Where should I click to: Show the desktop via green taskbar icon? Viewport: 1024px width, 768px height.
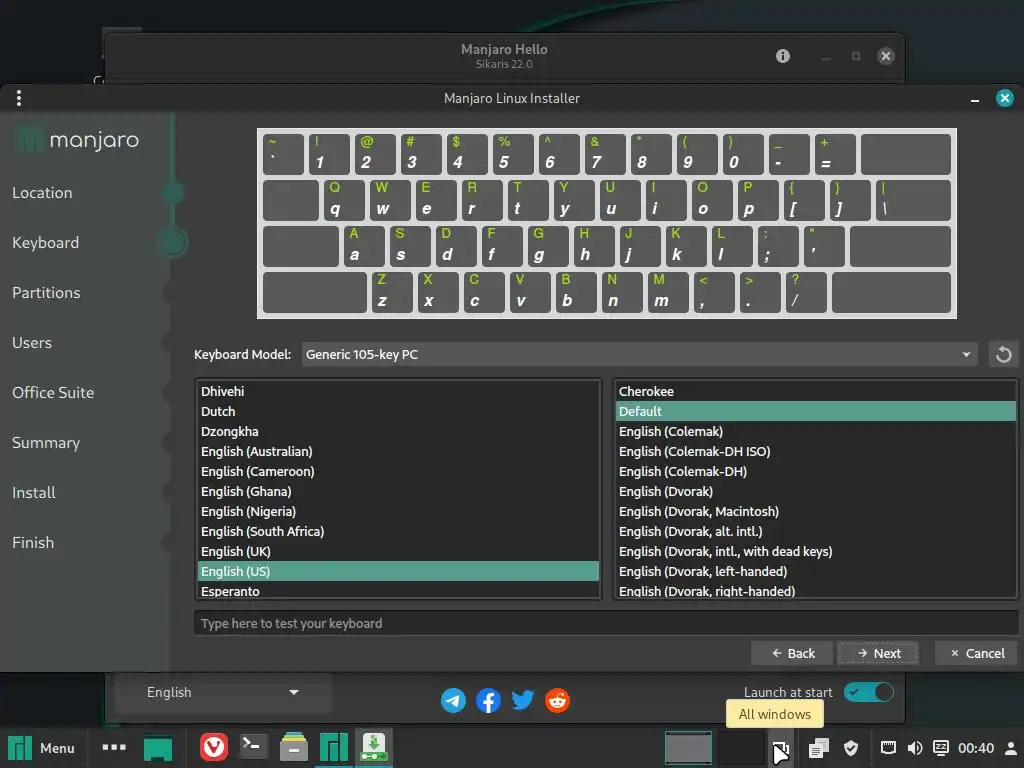[157, 748]
